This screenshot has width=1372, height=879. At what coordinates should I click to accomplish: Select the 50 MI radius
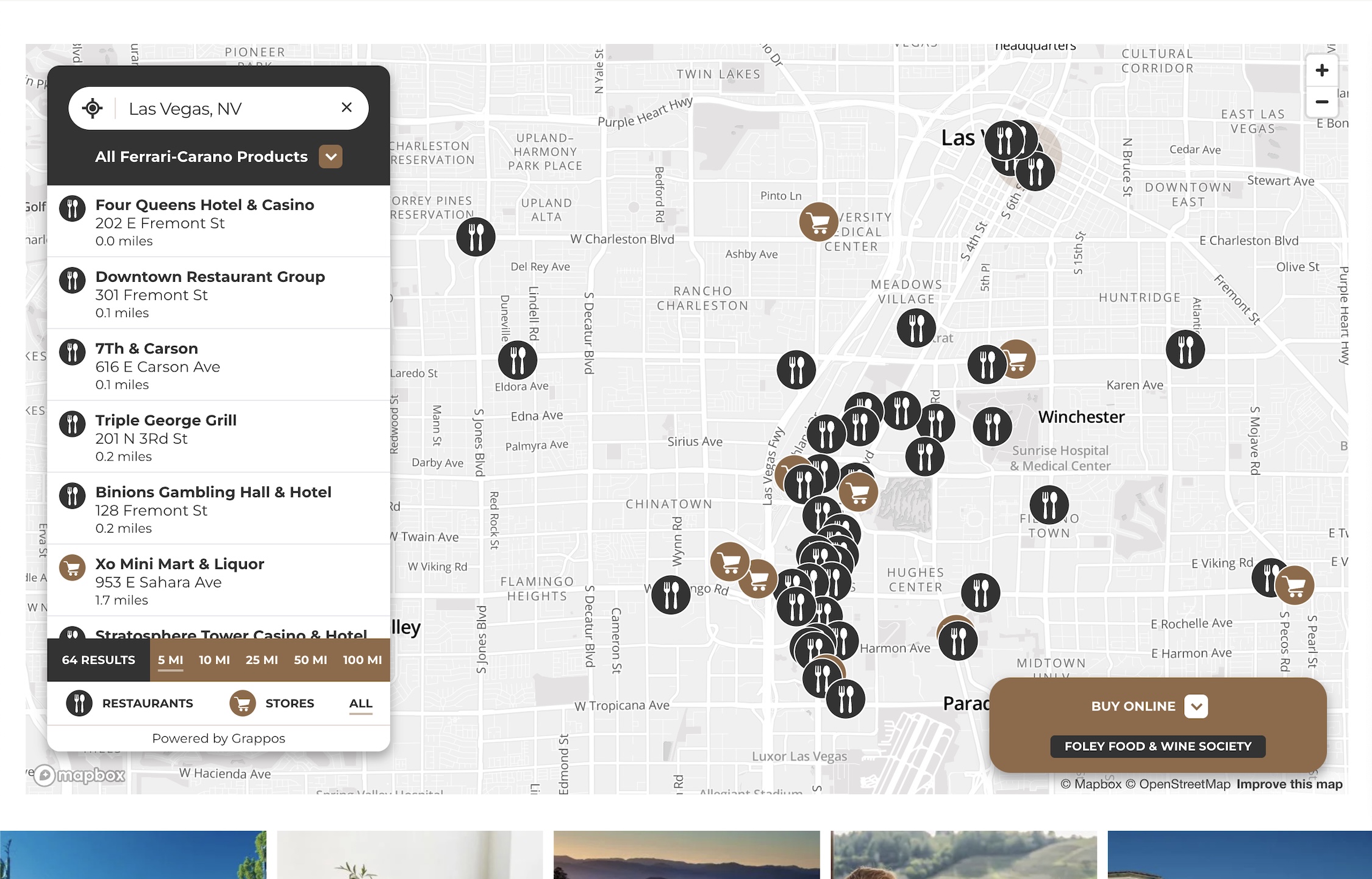(x=310, y=660)
